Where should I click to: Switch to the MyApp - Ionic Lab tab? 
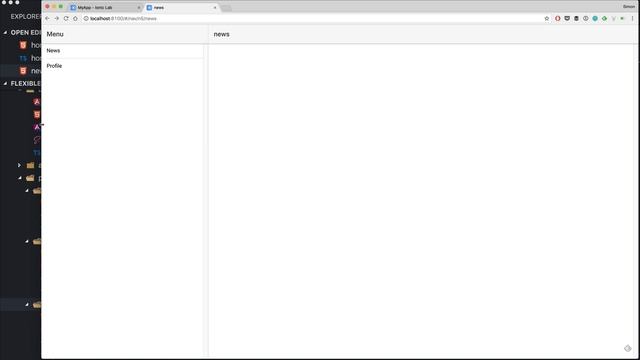[x=105, y=7]
